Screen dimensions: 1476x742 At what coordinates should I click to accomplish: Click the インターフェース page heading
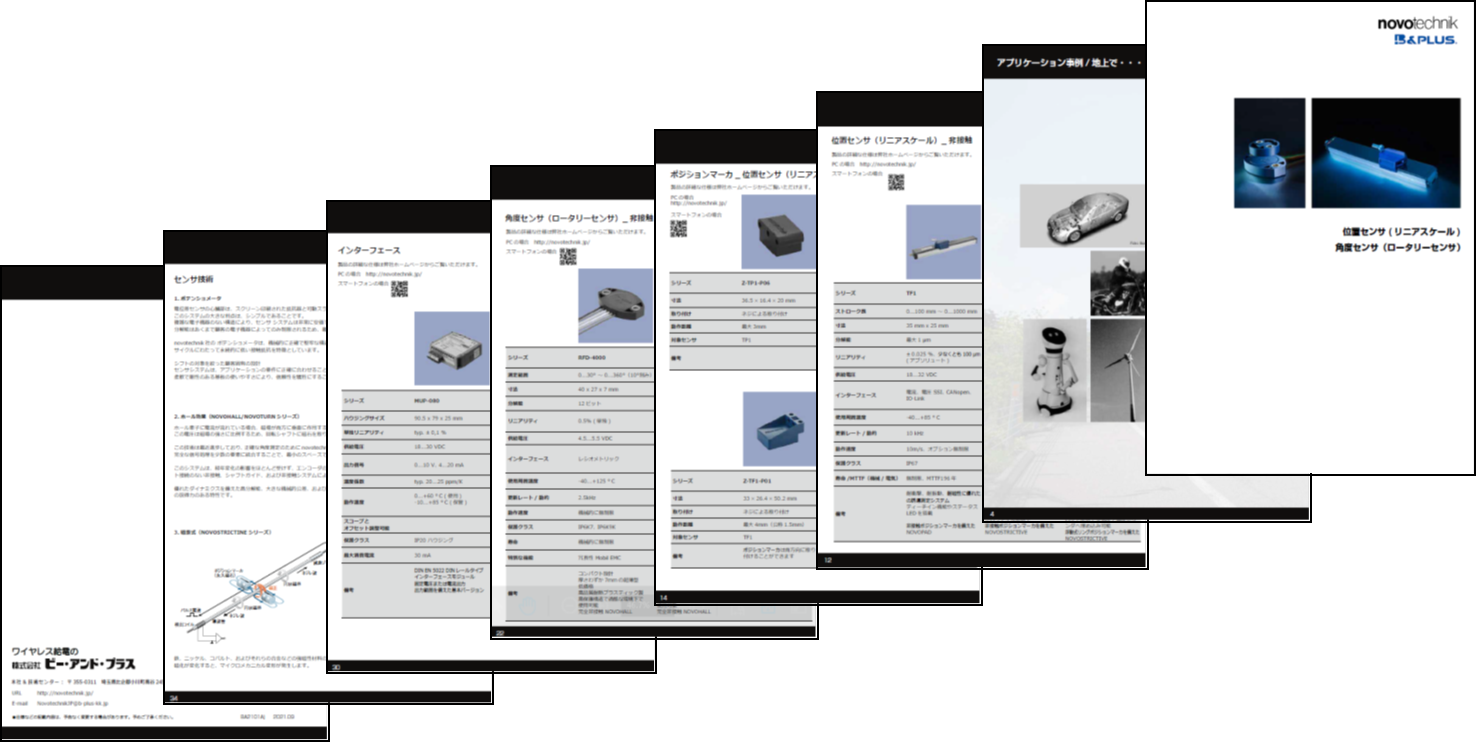[370, 251]
